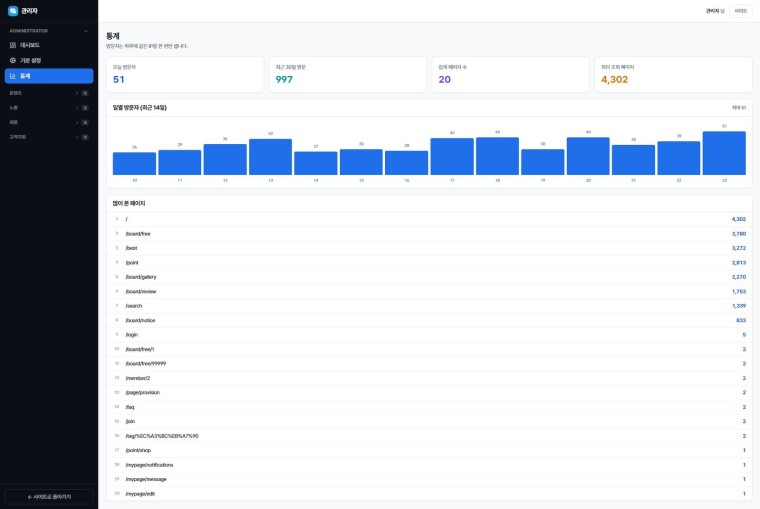
Task: Collapse the ADMINISTRATOR section chevron
Action: tap(86, 31)
